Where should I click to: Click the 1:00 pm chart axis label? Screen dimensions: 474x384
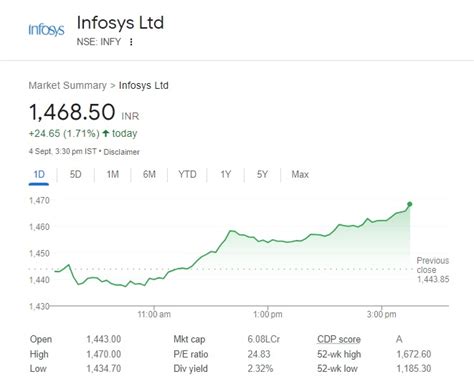tap(268, 314)
